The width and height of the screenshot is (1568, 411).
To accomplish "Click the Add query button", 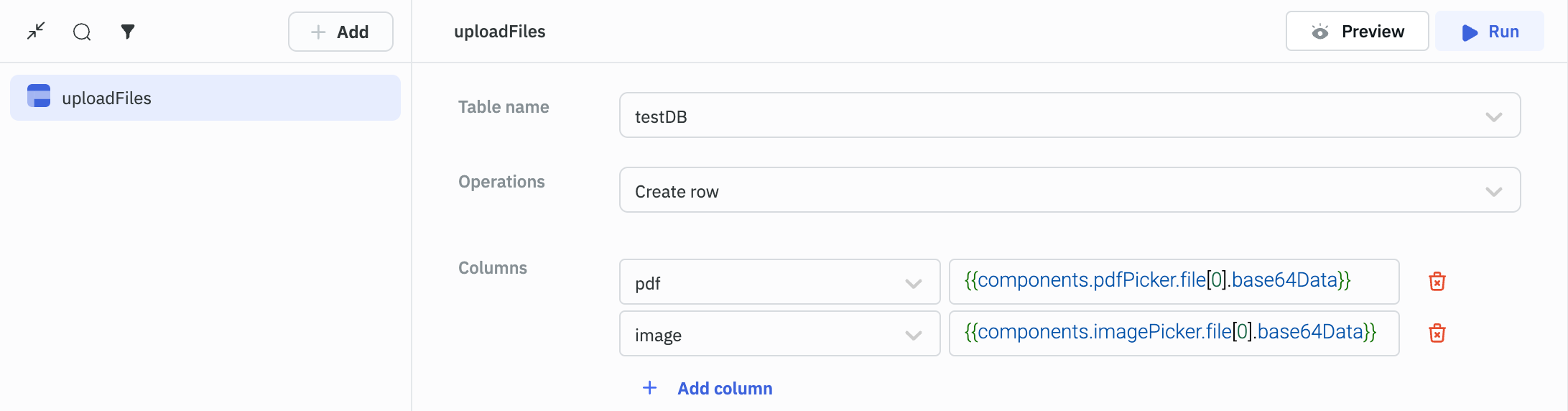I will tap(340, 32).
